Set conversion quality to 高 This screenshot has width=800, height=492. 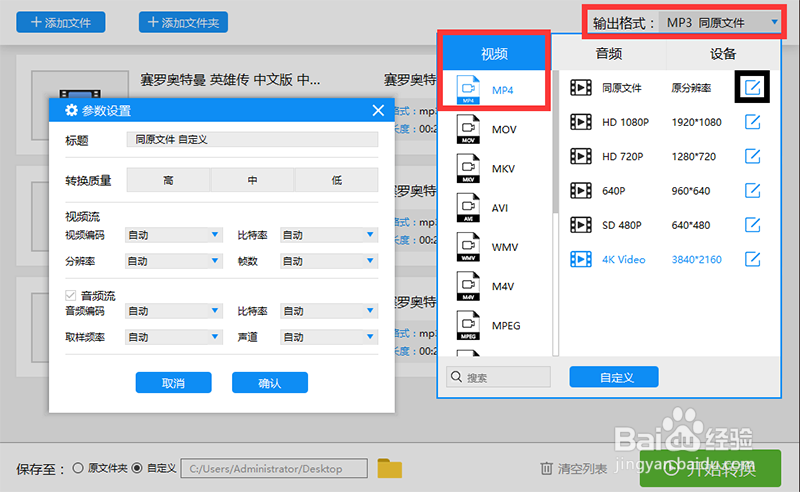pyautogui.click(x=168, y=180)
